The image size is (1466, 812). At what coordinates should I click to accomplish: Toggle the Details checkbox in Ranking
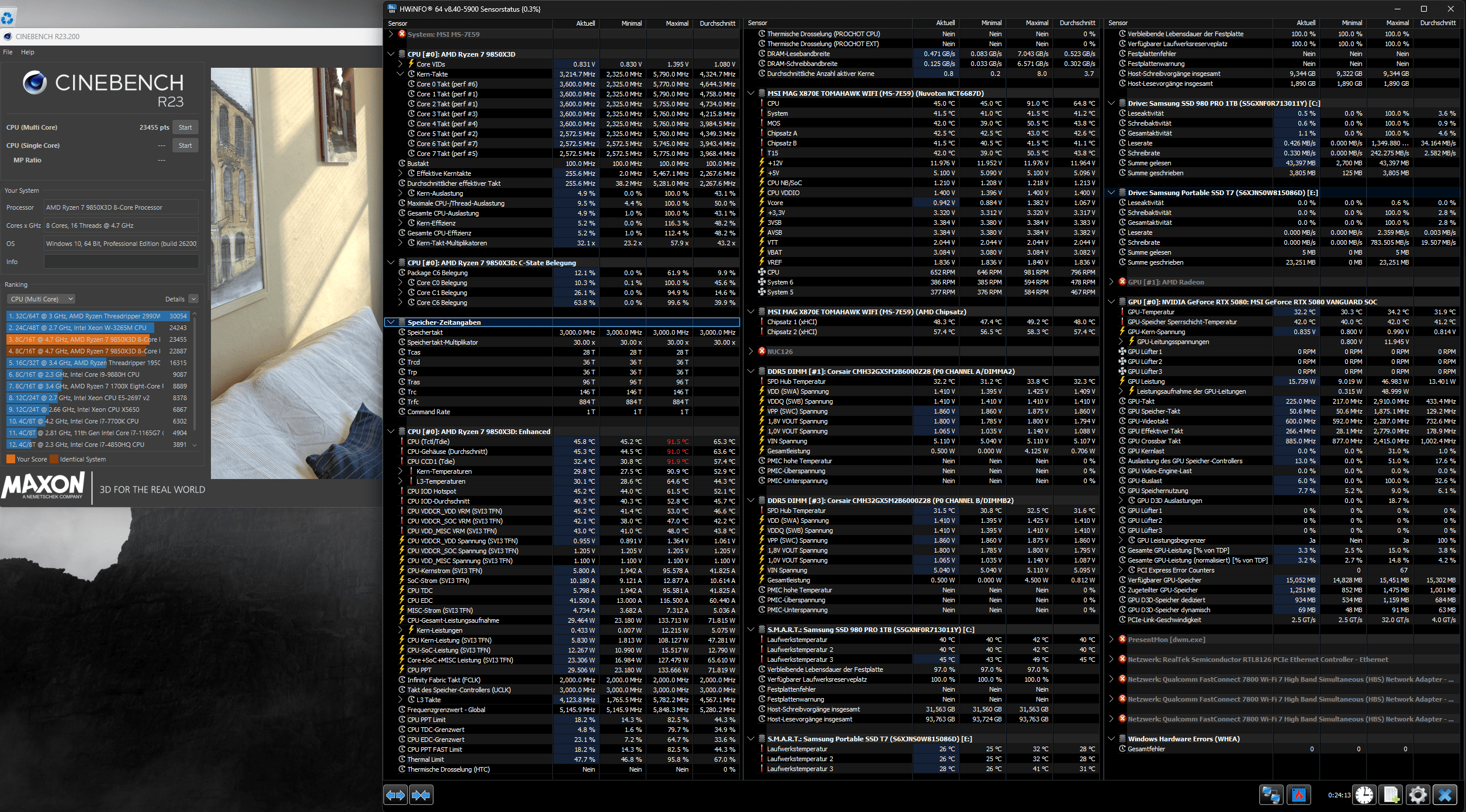pos(193,299)
